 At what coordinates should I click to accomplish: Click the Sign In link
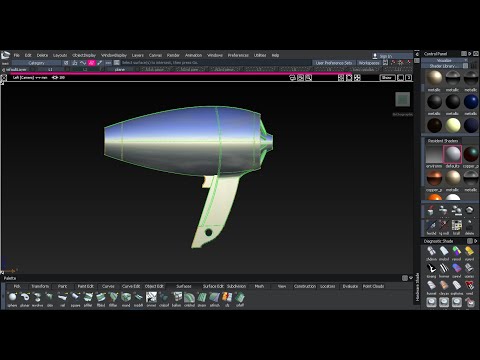tap(386, 56)
